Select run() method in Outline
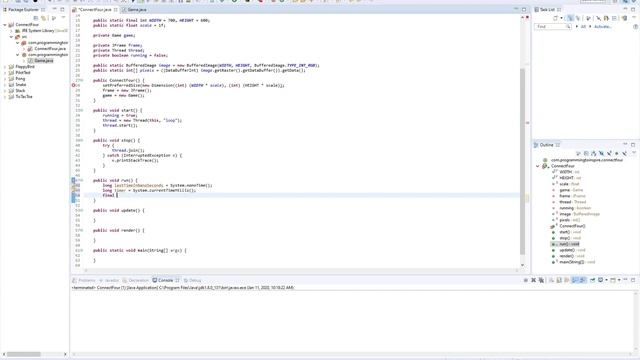Image resolution: width=640 pixels, height=360 pixels. tap(569, 244)
